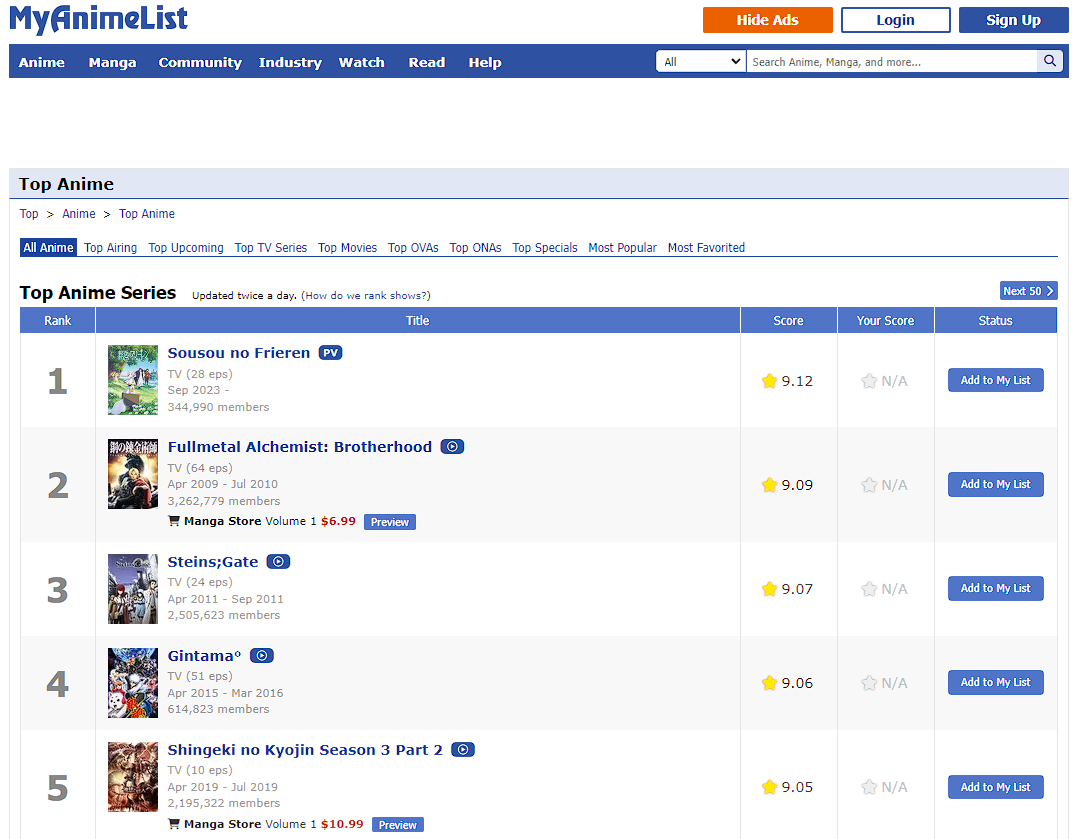The width and height of the screenshot is (1076, 839).
Task: Select Top Airing from the ranking filters
Action: click(110, 247)
